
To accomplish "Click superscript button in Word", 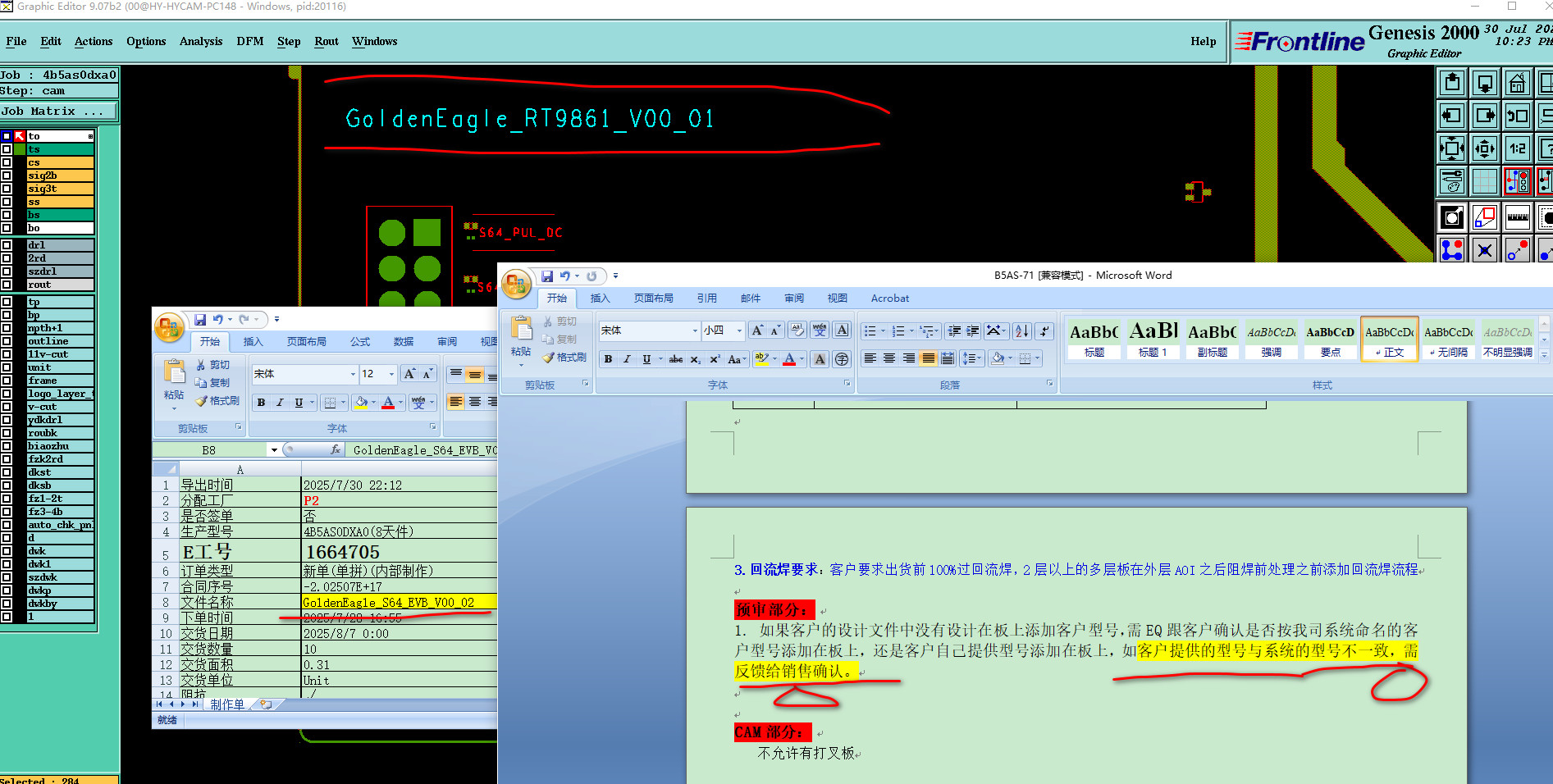I will click(715, 358).
